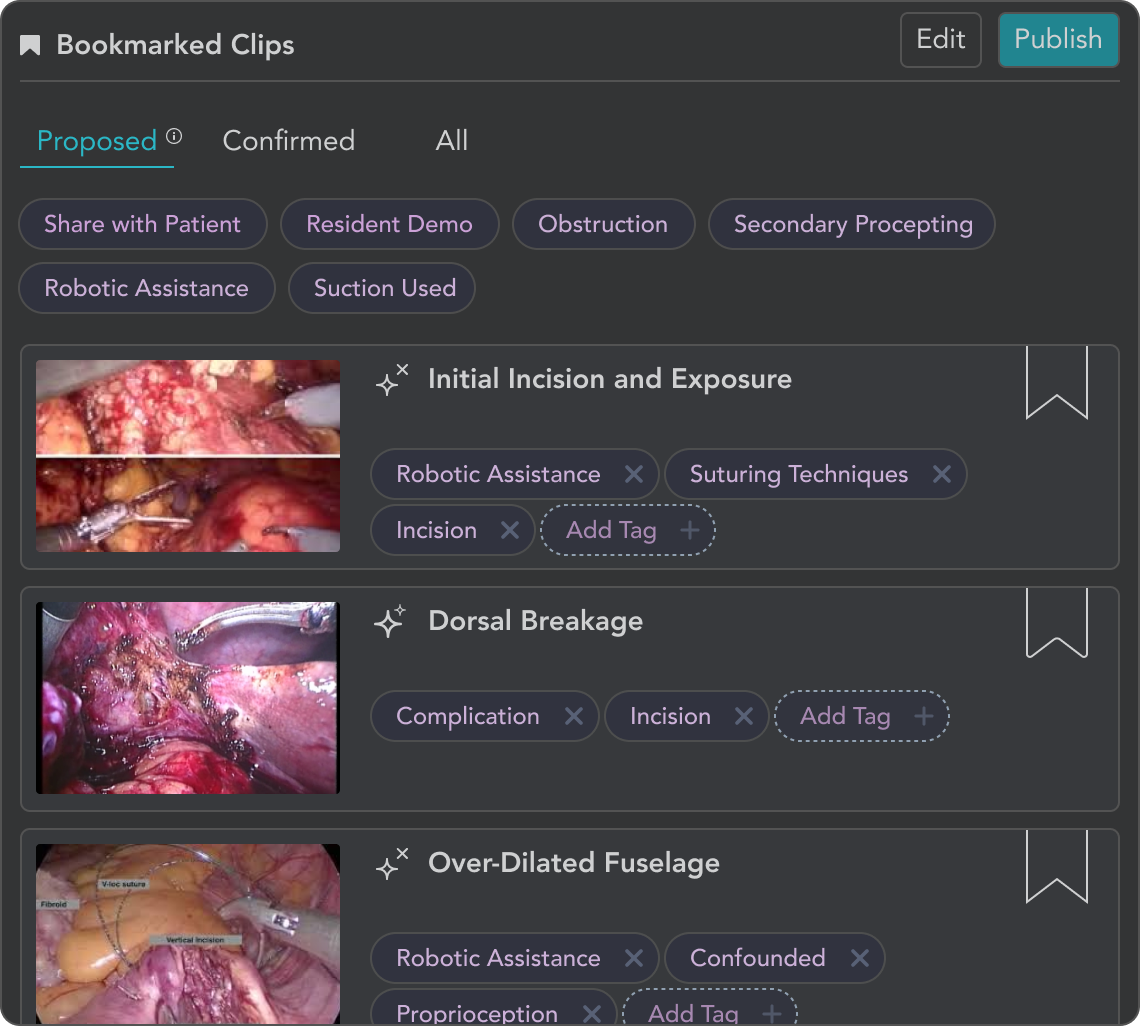Click the info icon next to Proposed

pos(174,136)
